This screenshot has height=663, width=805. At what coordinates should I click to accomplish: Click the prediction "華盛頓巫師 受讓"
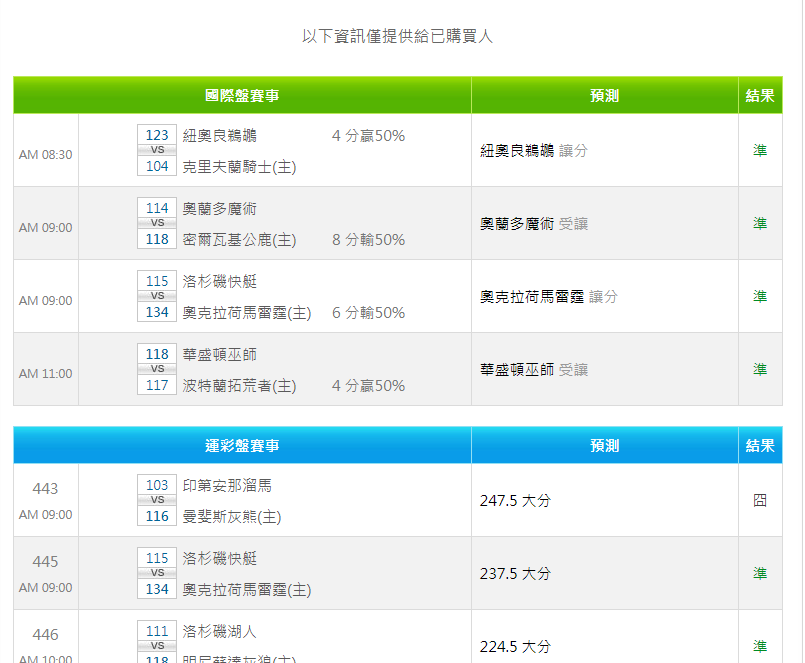click(x=534, y=369)
